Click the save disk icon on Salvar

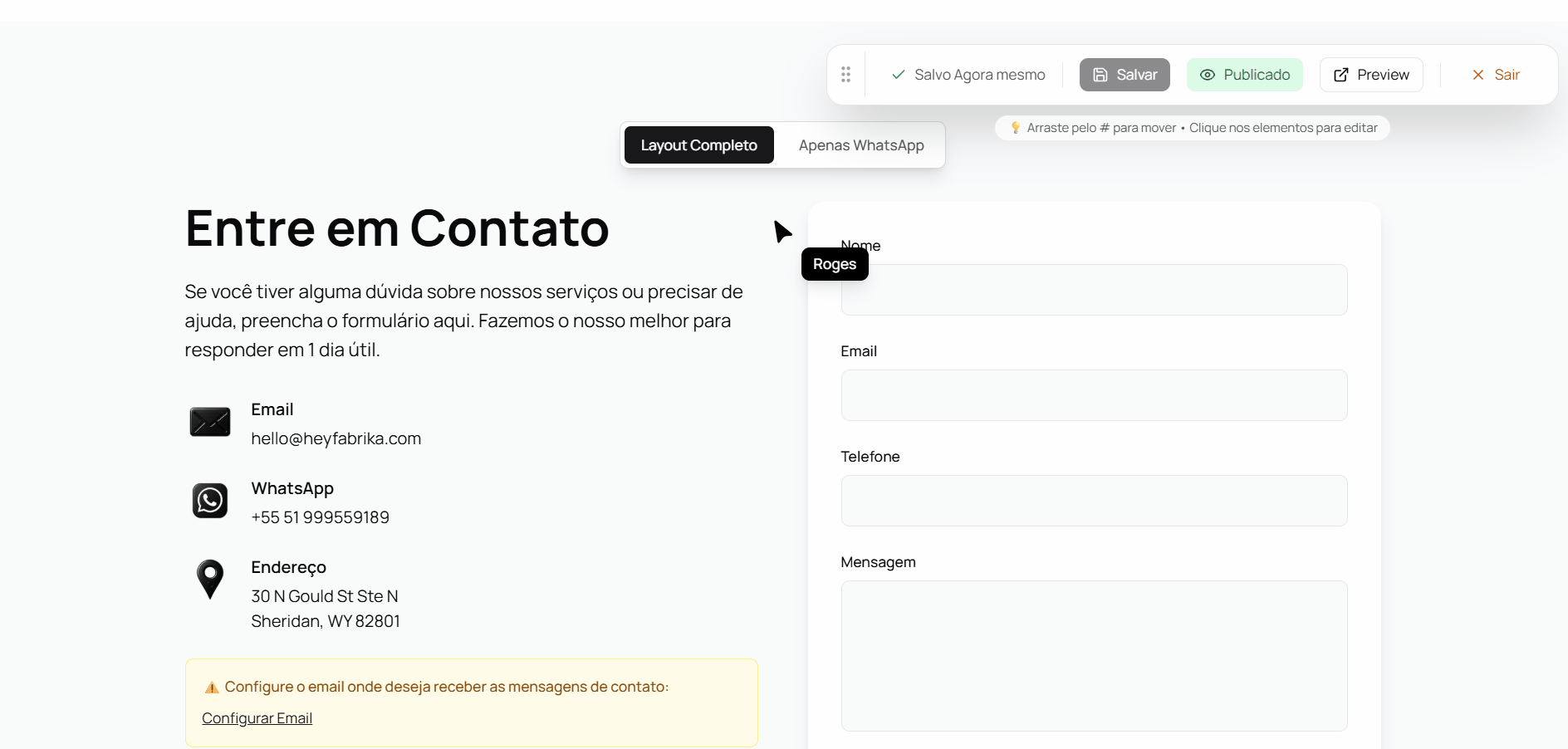pyautogui.click(x=1100, y=74)
